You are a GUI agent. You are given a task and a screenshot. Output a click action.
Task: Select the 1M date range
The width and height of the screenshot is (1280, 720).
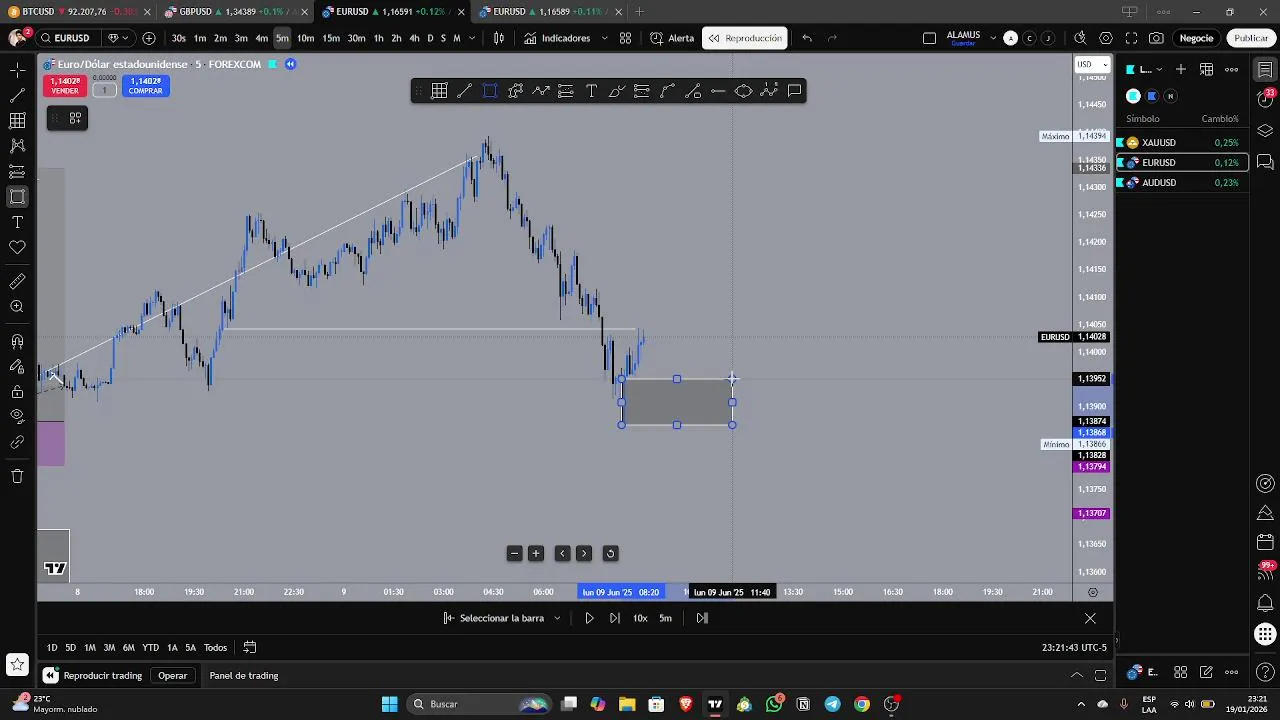coord(89,647)
